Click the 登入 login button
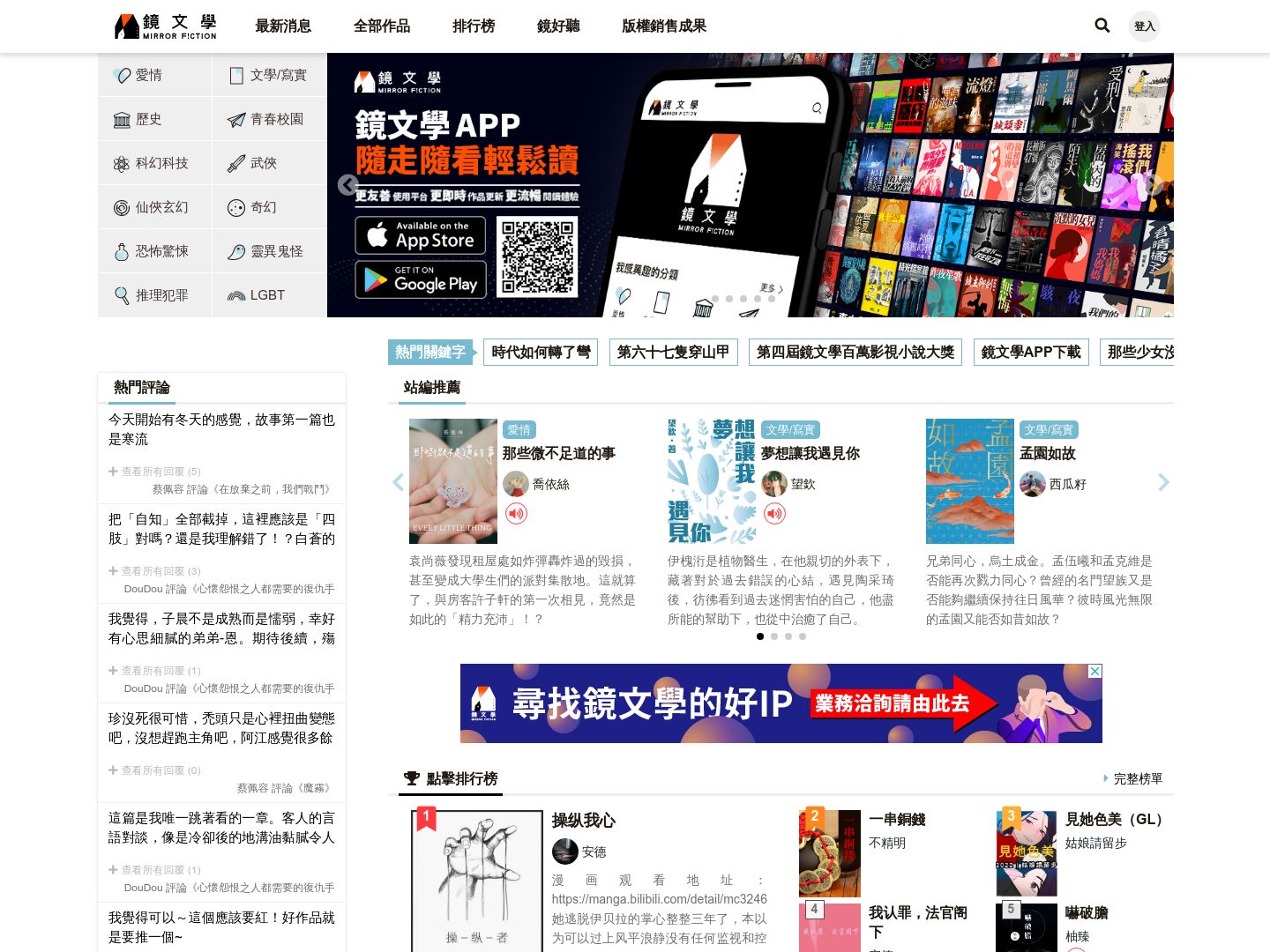 click(x=1145, y=26)
